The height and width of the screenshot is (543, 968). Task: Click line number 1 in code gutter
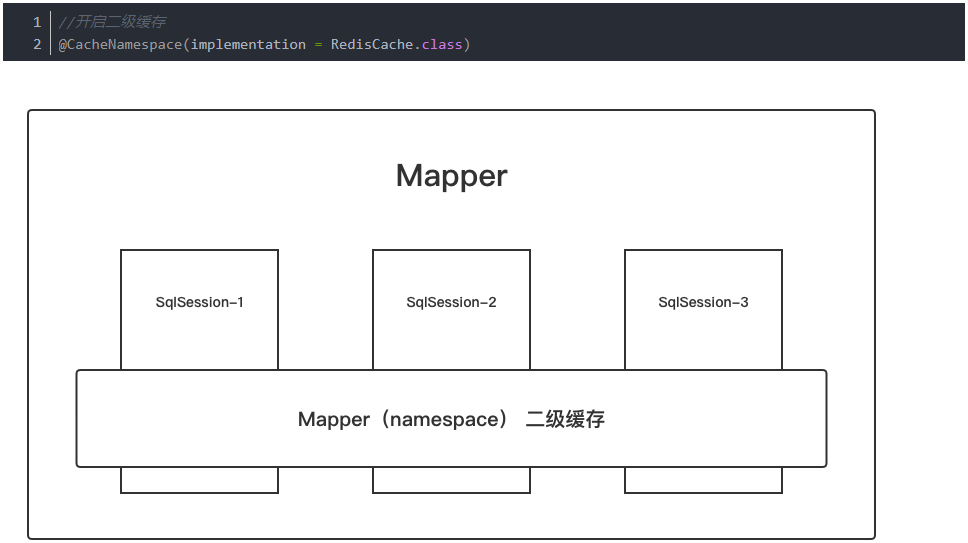click(x=37, y=22)
